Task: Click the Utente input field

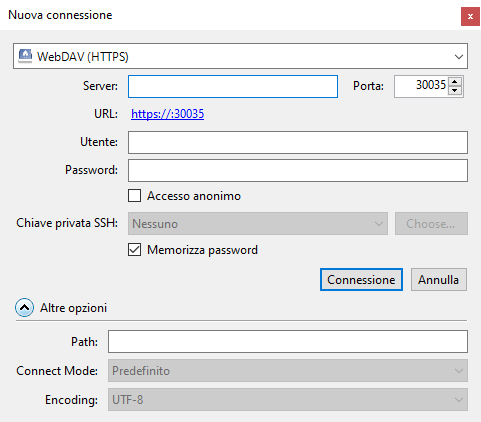Action: 298,142
